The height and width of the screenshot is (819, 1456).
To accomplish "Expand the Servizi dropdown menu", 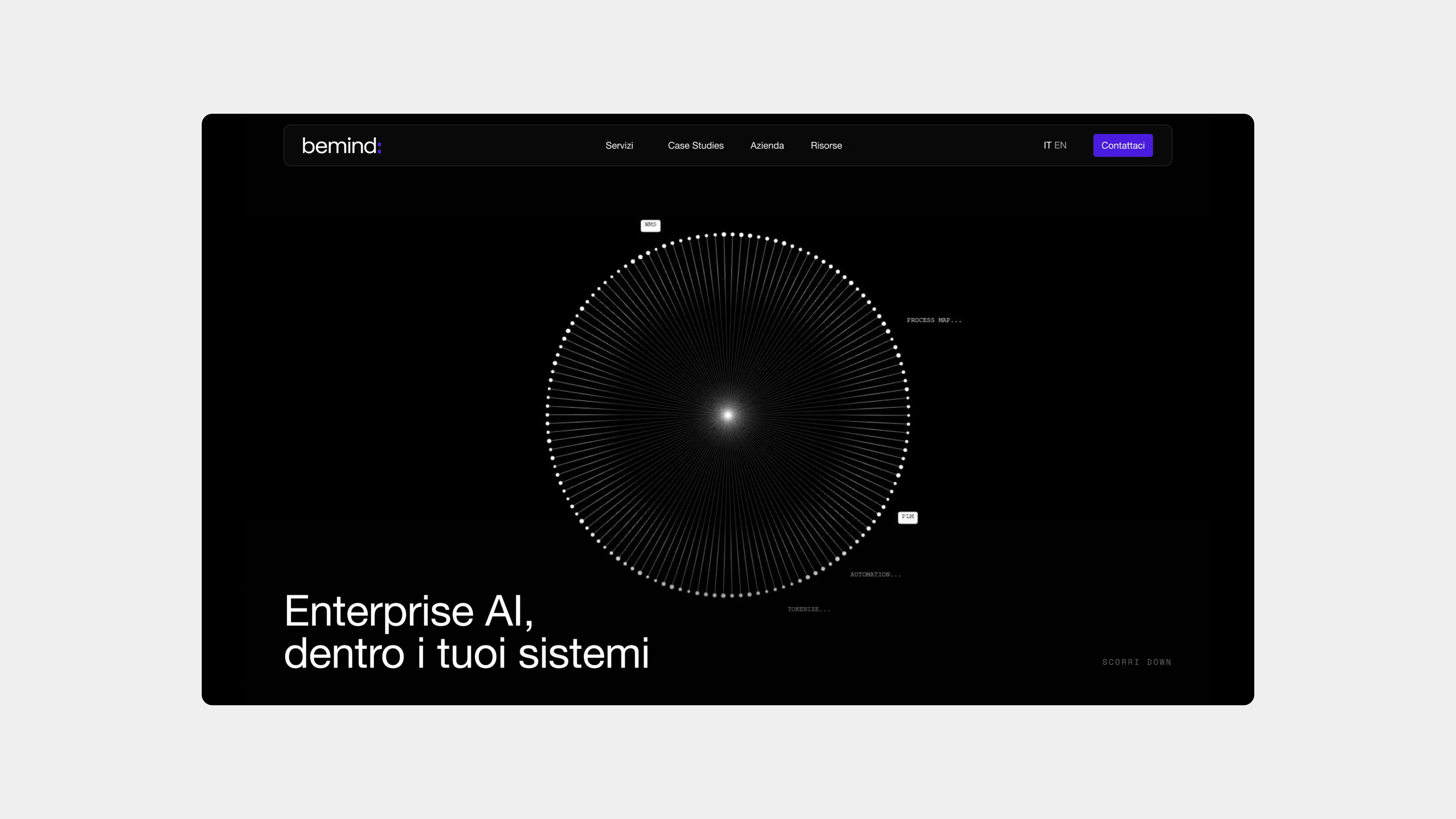I will [x=620, y=145].
